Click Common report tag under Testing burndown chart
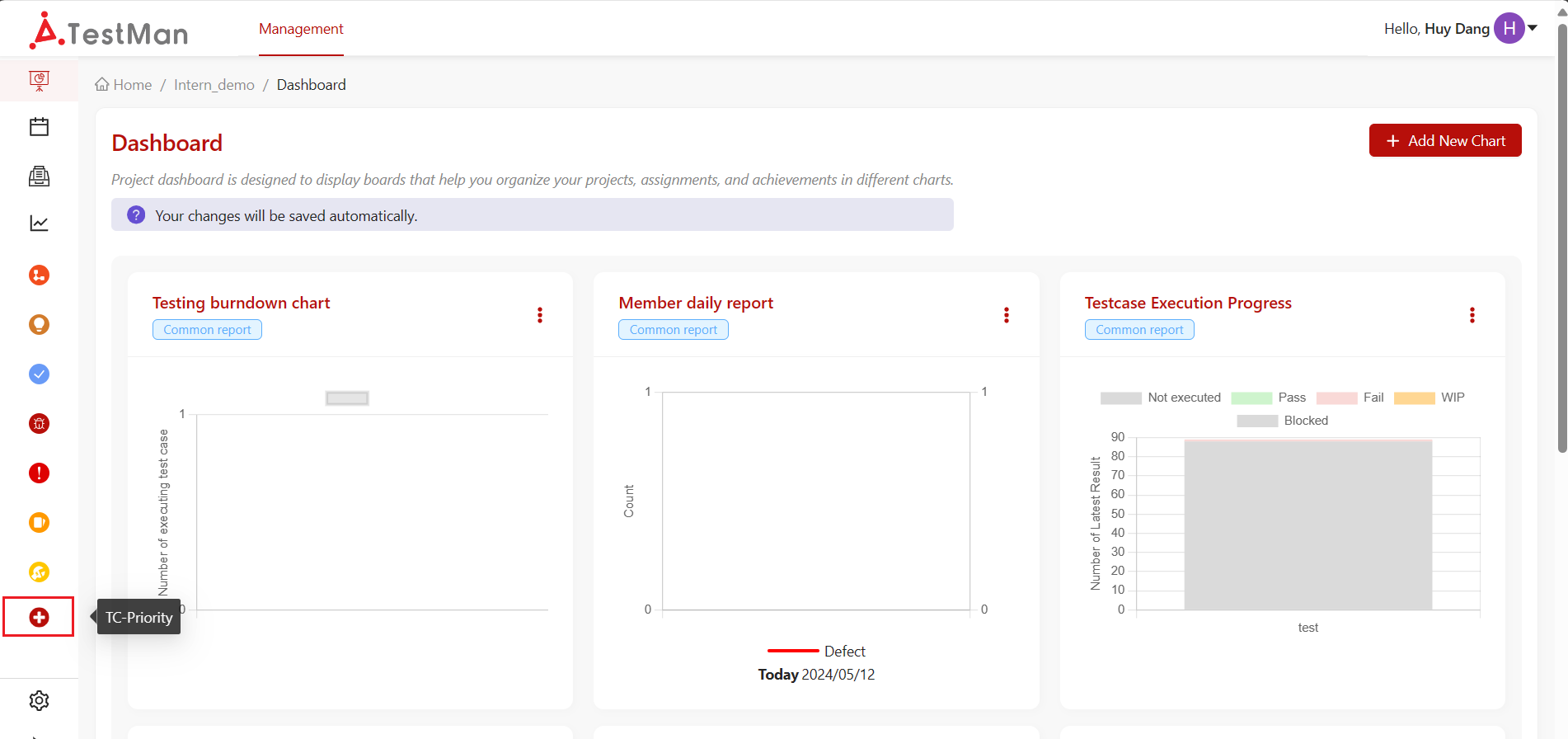Image resolution: width=1568 pixels, height=739 pixels. [x=207, y=330]
